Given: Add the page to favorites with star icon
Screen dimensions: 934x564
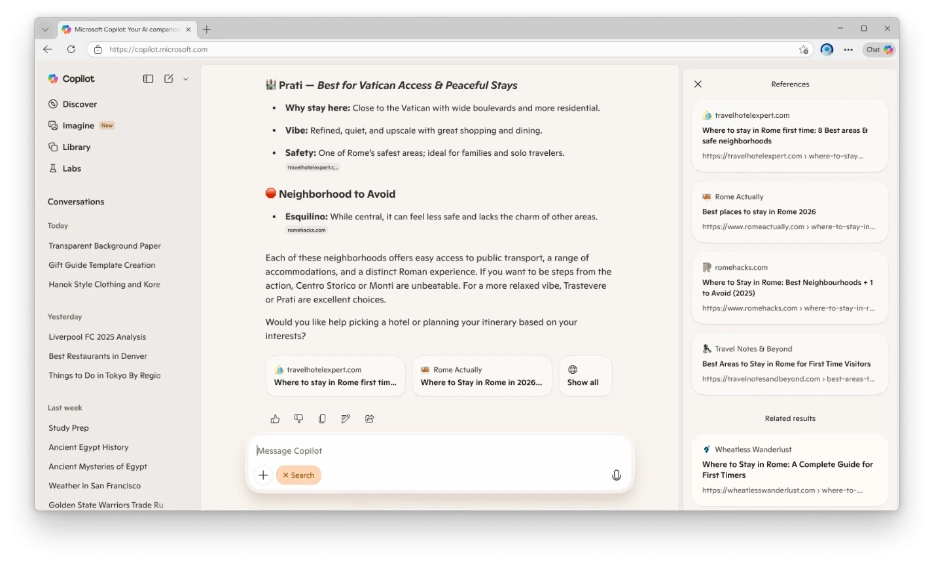Looking at the screenshot, I should coord(803,49).
